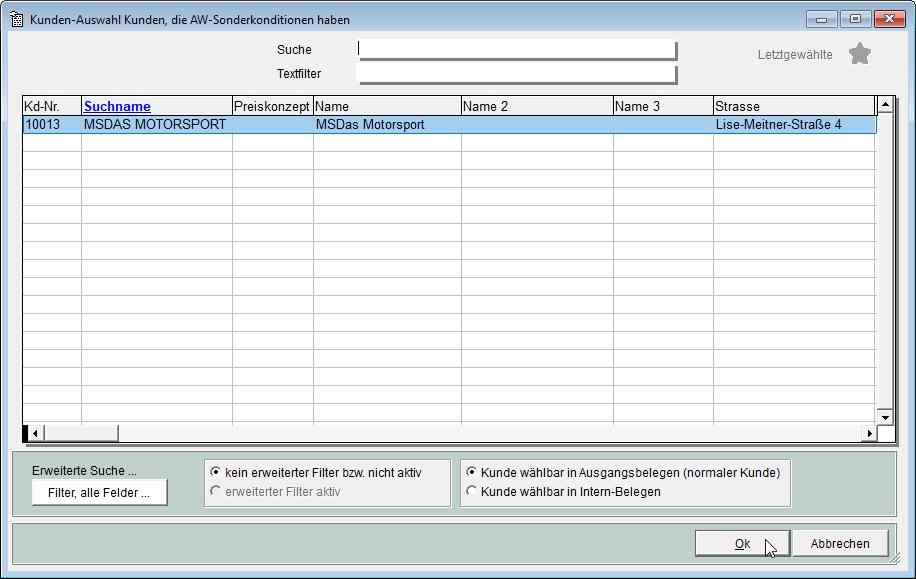Viewport: 916px width, 579px height.
Task: Click the Preiskonzept column header
Action: (272, 106)
